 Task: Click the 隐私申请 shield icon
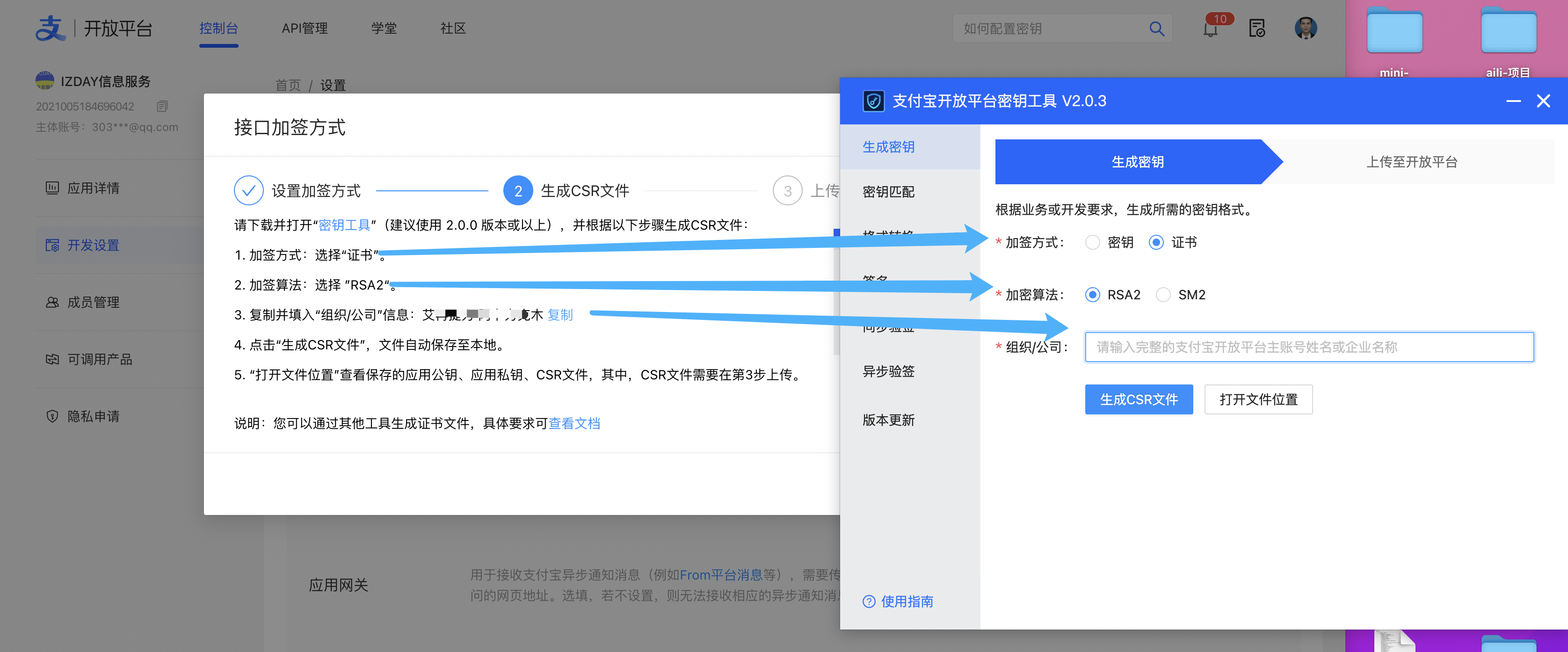pos(52,416)
